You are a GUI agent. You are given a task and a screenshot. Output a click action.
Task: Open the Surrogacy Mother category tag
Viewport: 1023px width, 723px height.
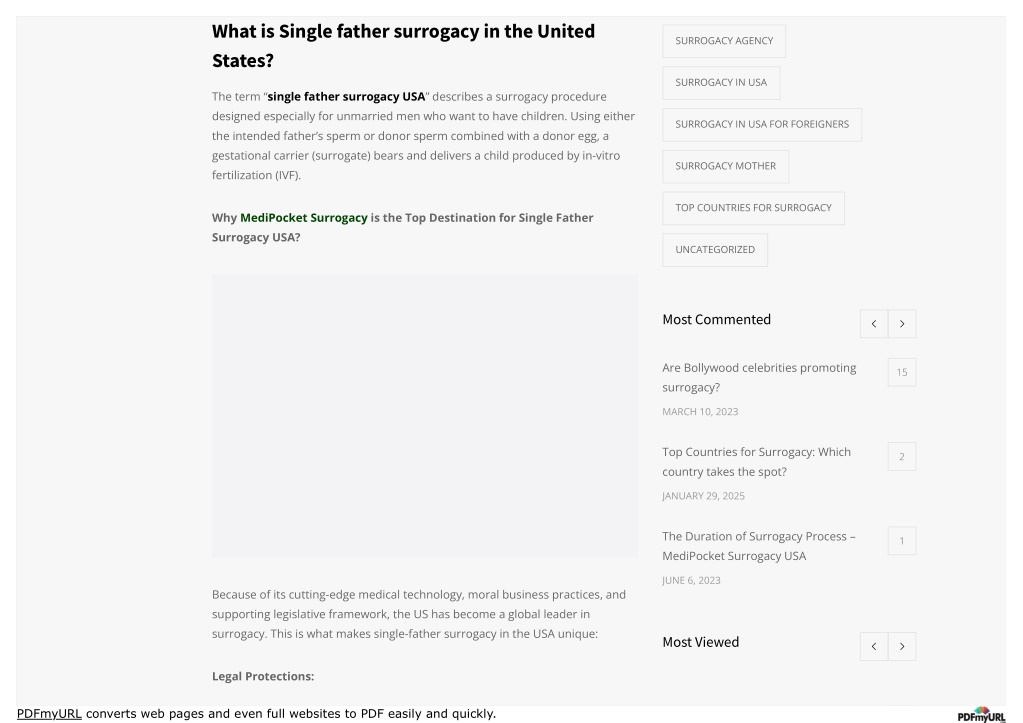click(x=725, y=166)
